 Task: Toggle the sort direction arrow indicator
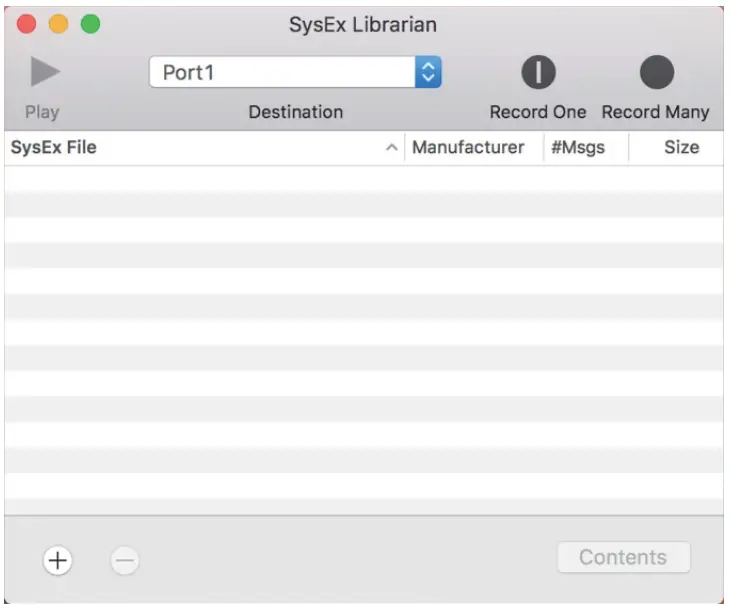(x=392, y=148)
